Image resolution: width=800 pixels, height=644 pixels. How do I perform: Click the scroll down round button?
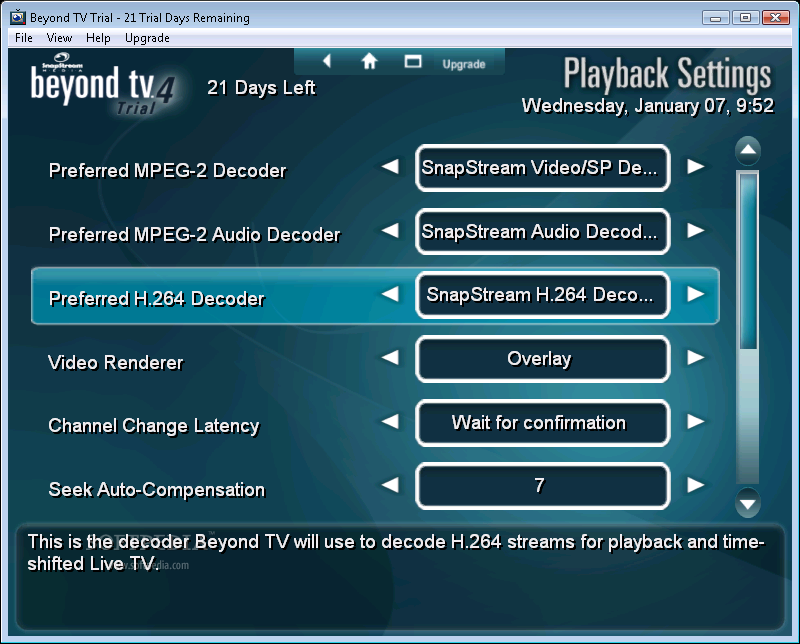748,504
